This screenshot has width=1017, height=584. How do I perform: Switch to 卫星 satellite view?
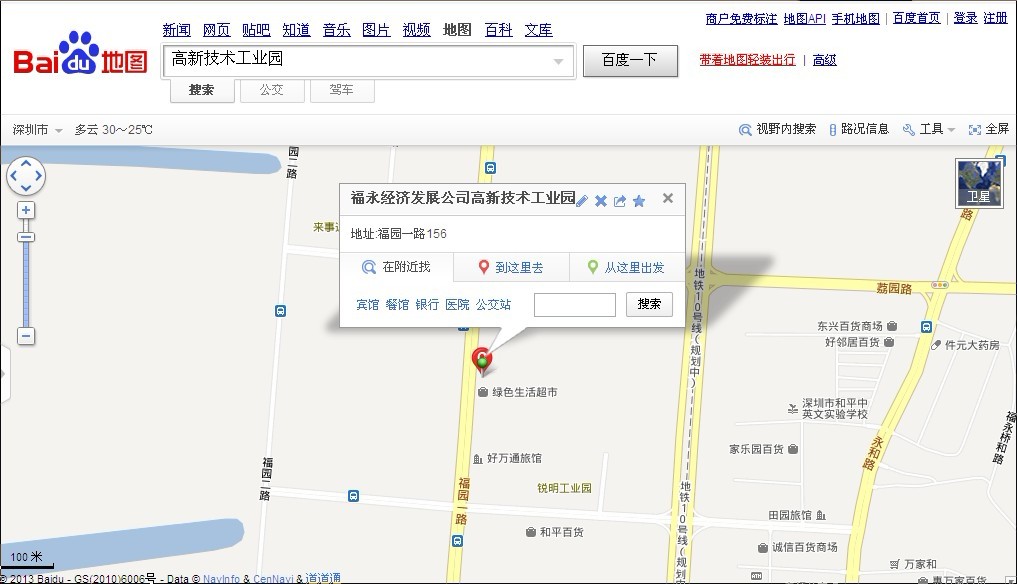(x=977, y=181)
